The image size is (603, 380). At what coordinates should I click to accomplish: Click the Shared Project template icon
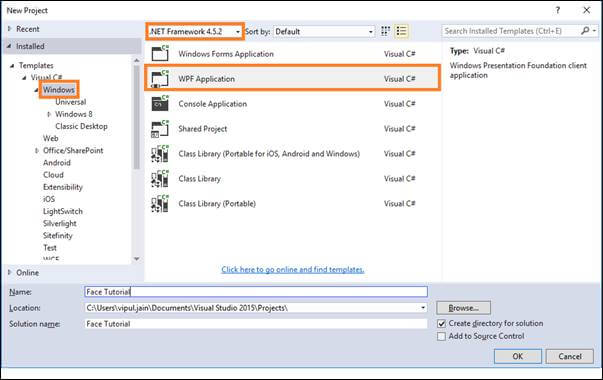point(160,128)
